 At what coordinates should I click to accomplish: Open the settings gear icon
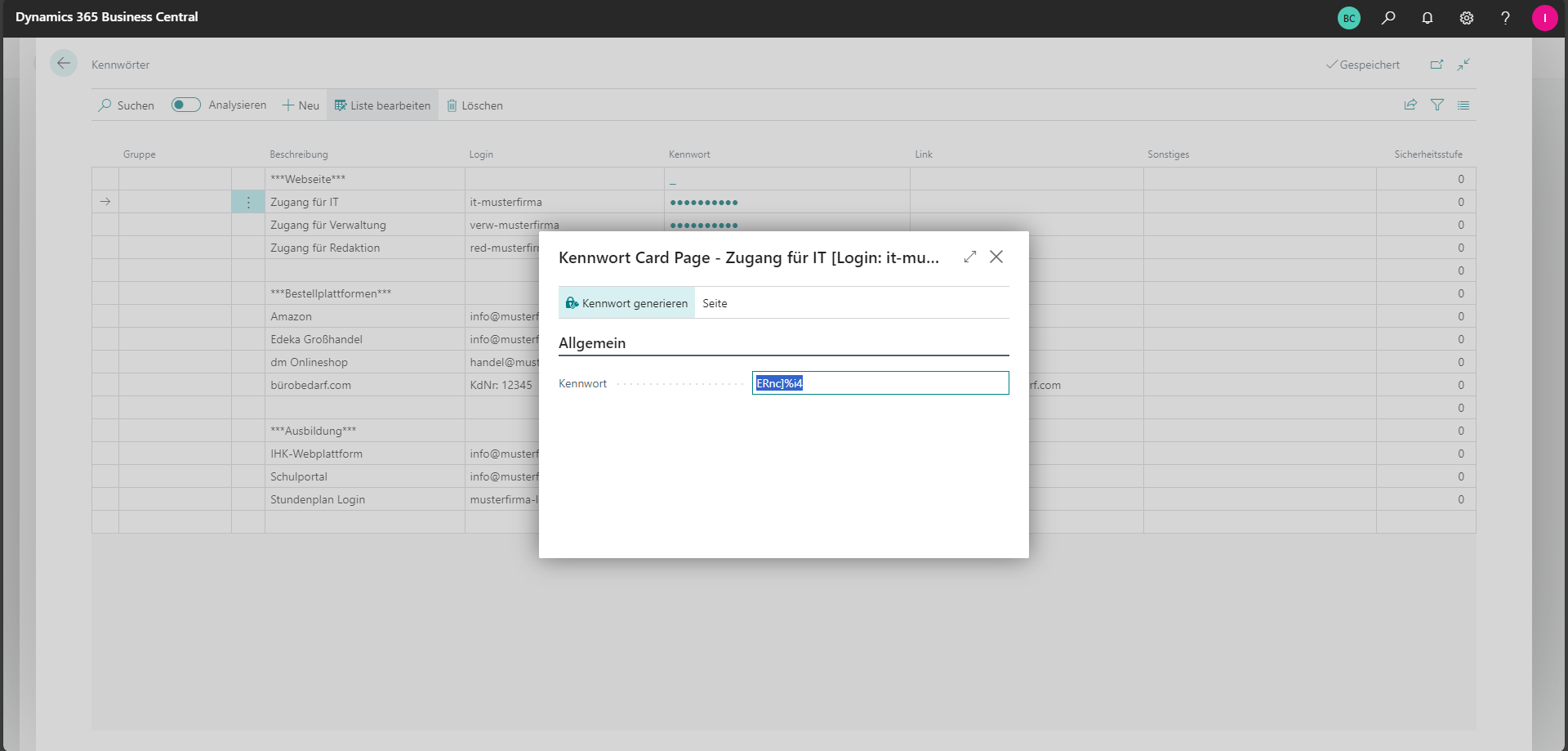(x=1467, y=18)
